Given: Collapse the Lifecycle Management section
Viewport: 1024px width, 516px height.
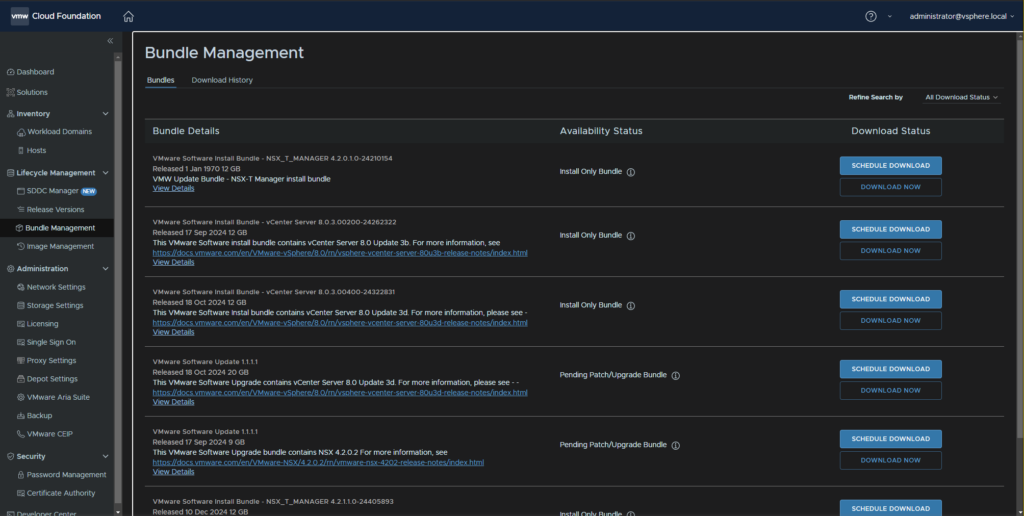Looking at the screenshot, I should pyautogui.click(x=106, y=173).
